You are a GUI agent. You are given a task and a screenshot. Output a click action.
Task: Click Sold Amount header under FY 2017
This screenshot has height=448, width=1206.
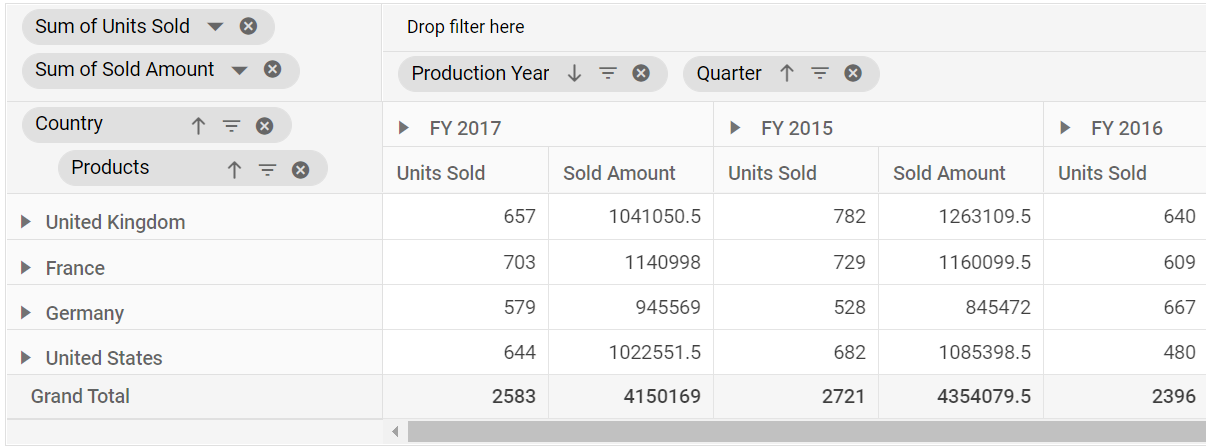631,172
